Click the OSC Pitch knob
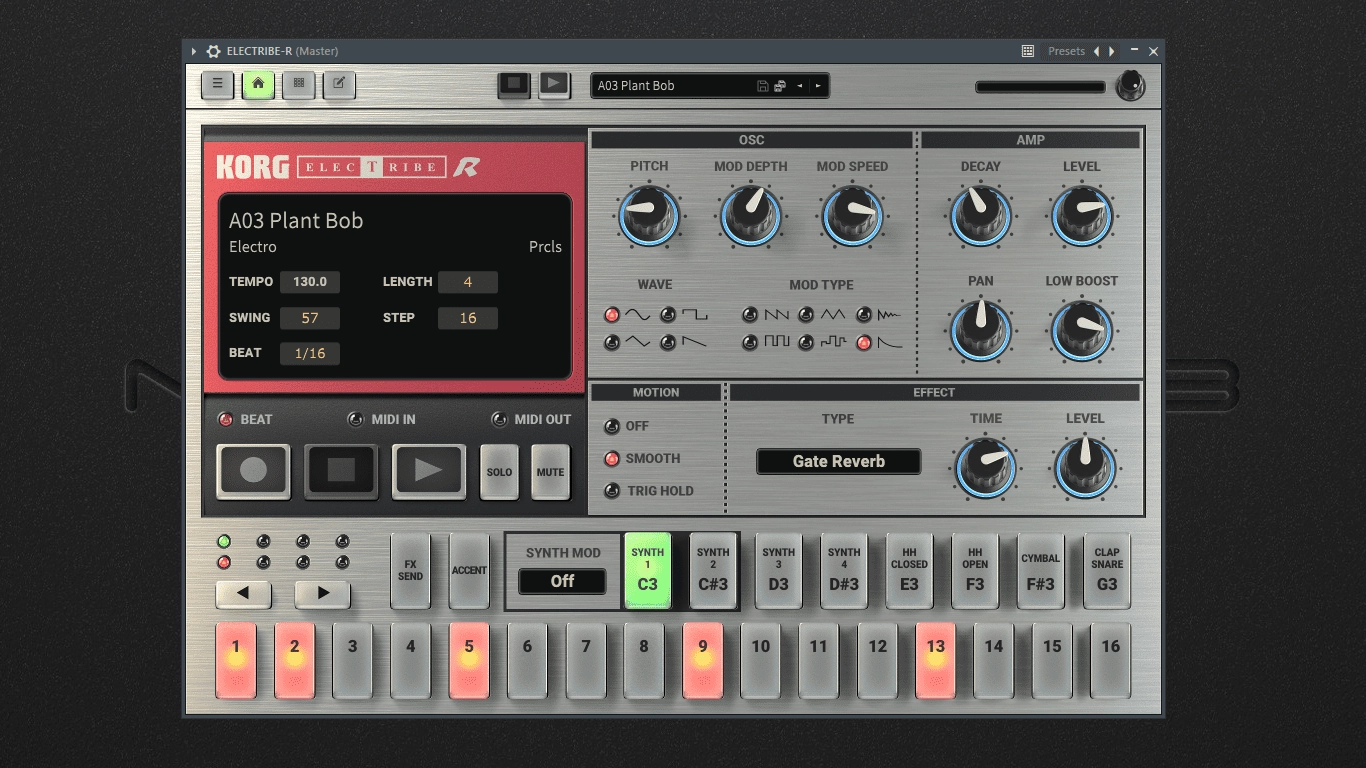1366x768 pixels. (x=649, y=216)
